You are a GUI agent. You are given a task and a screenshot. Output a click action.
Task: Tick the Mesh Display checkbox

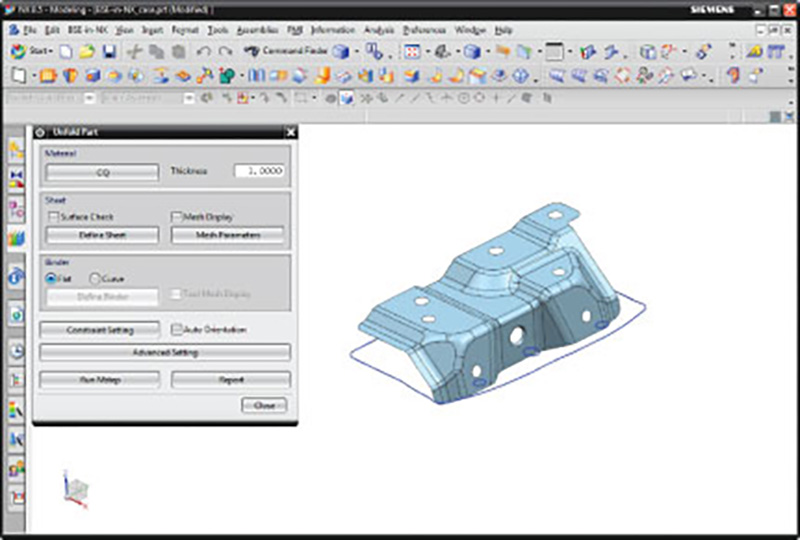[177, 216]
